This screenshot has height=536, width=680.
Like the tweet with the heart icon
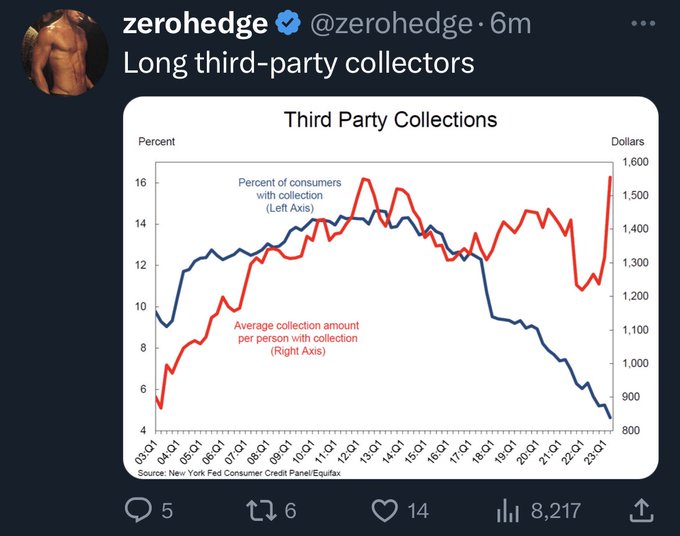(384, 510)
